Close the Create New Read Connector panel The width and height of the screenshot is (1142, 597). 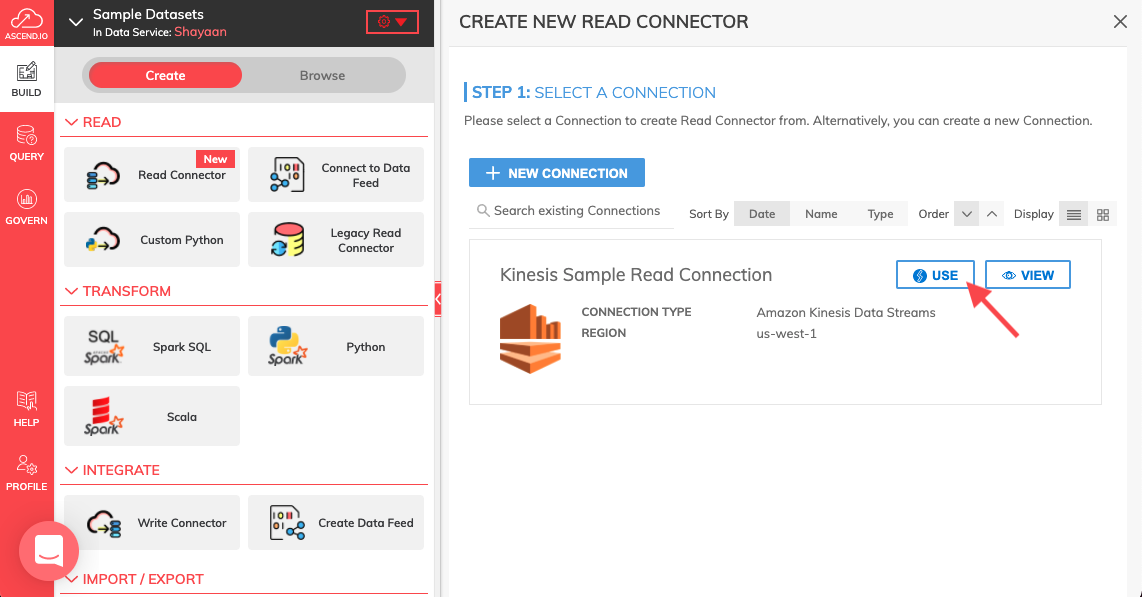pyautogui.click(x=1120, y=22)
